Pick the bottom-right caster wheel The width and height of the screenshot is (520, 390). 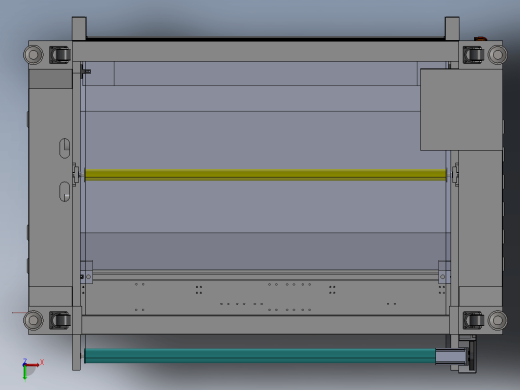pos(473,320)
